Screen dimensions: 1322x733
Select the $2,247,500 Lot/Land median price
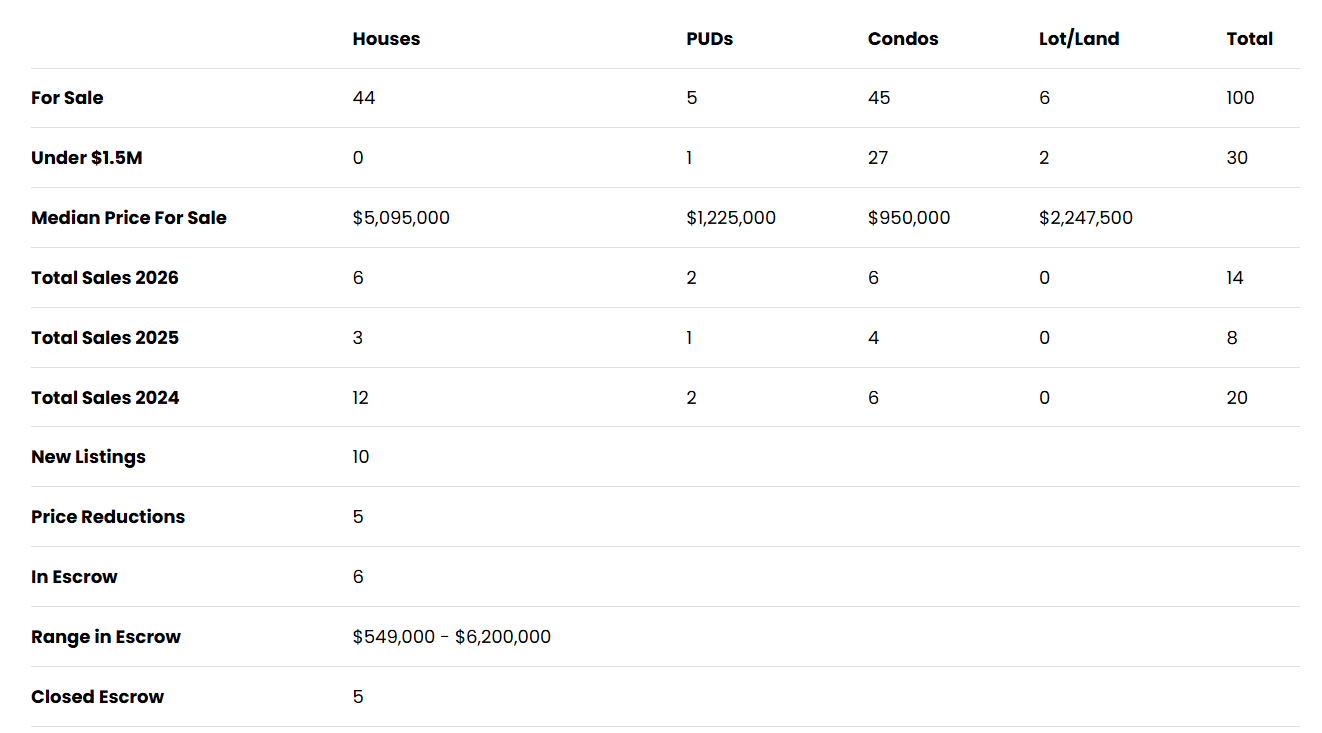[1086, 218]
